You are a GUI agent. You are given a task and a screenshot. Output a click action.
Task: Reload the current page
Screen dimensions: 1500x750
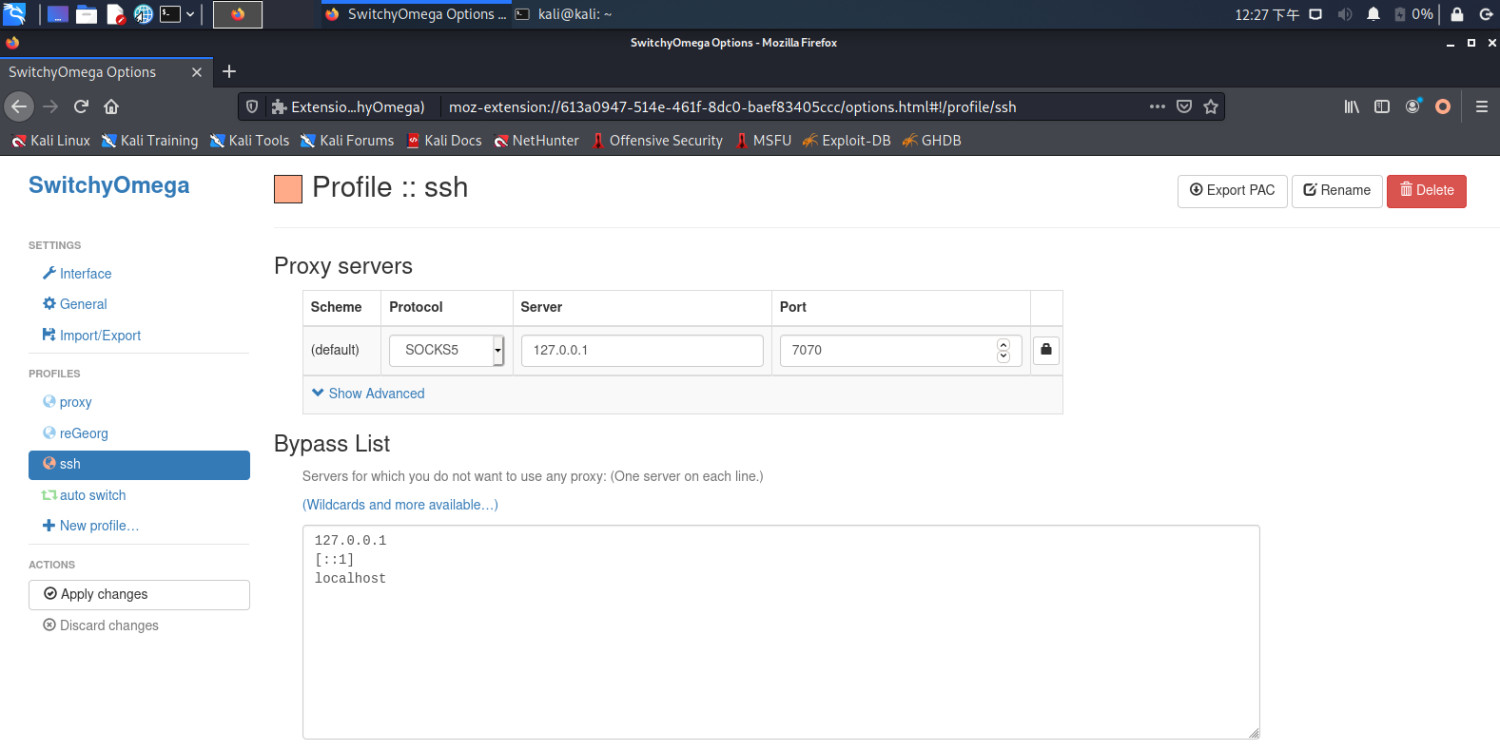[x=81, y=106]
